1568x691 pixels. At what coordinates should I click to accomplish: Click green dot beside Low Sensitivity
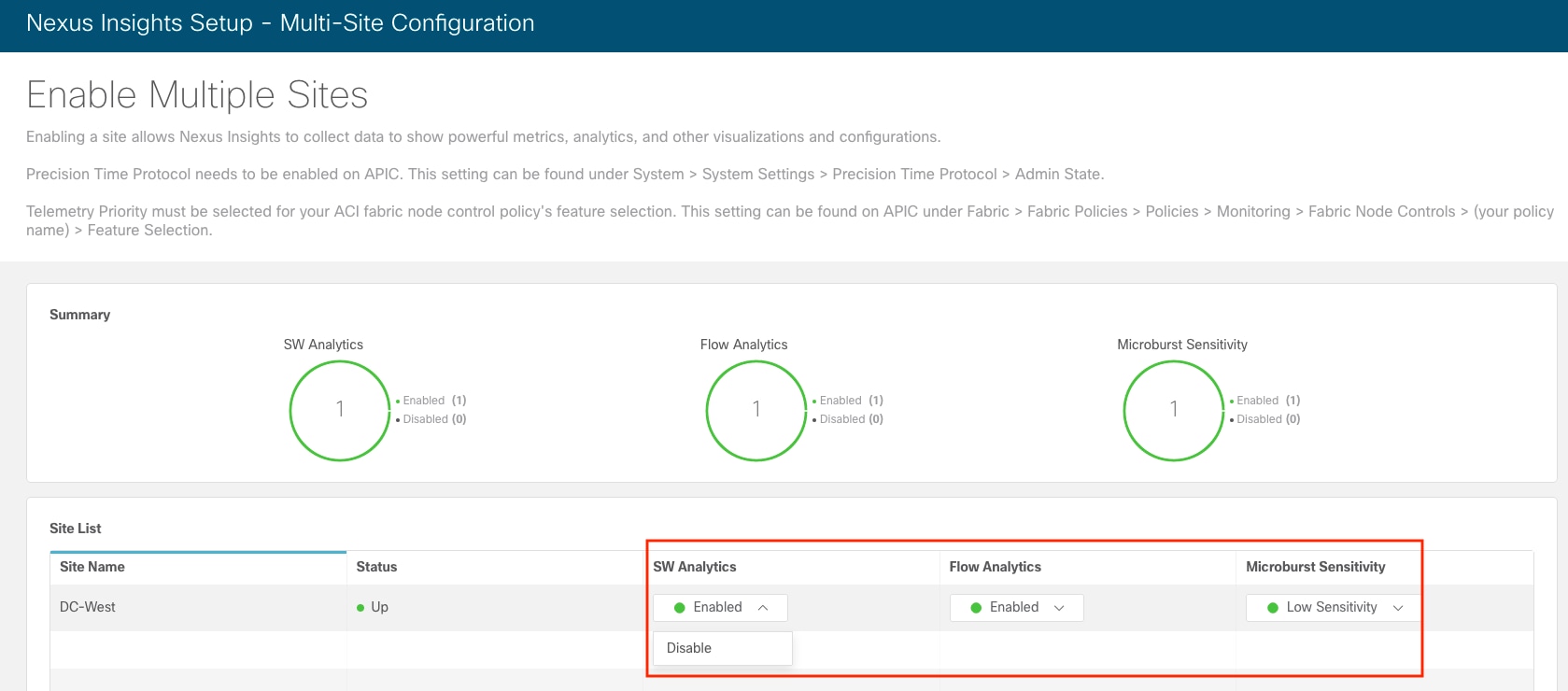point(1272,608)
